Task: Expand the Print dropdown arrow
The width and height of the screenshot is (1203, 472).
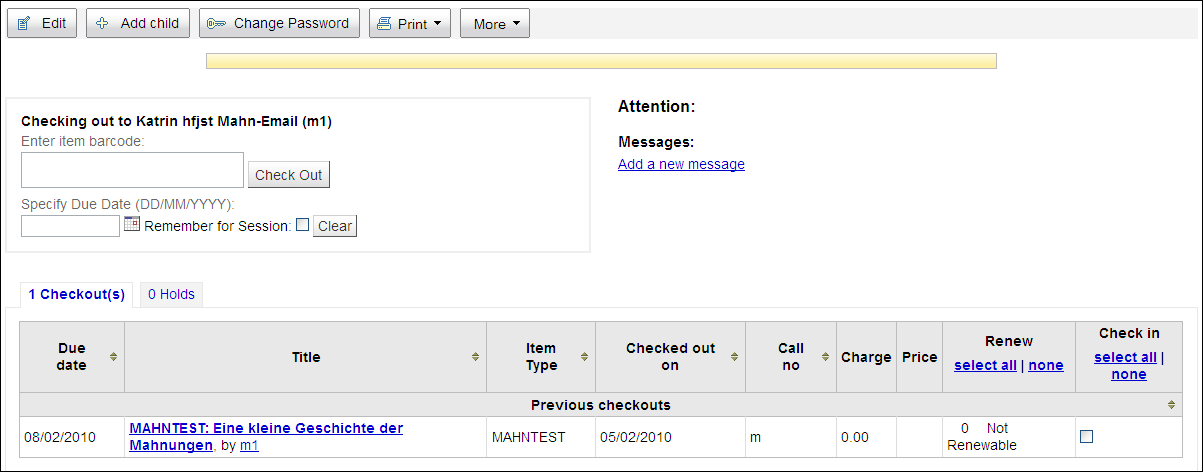Action: [438, 24]
